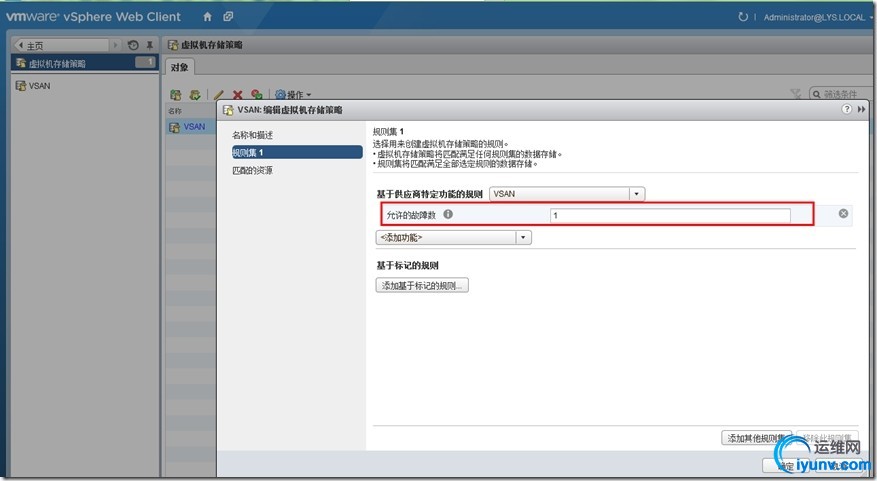The image size is (877, 481).
Task: Remove the 允许的故障数 rule
Action: pos(843,213)
